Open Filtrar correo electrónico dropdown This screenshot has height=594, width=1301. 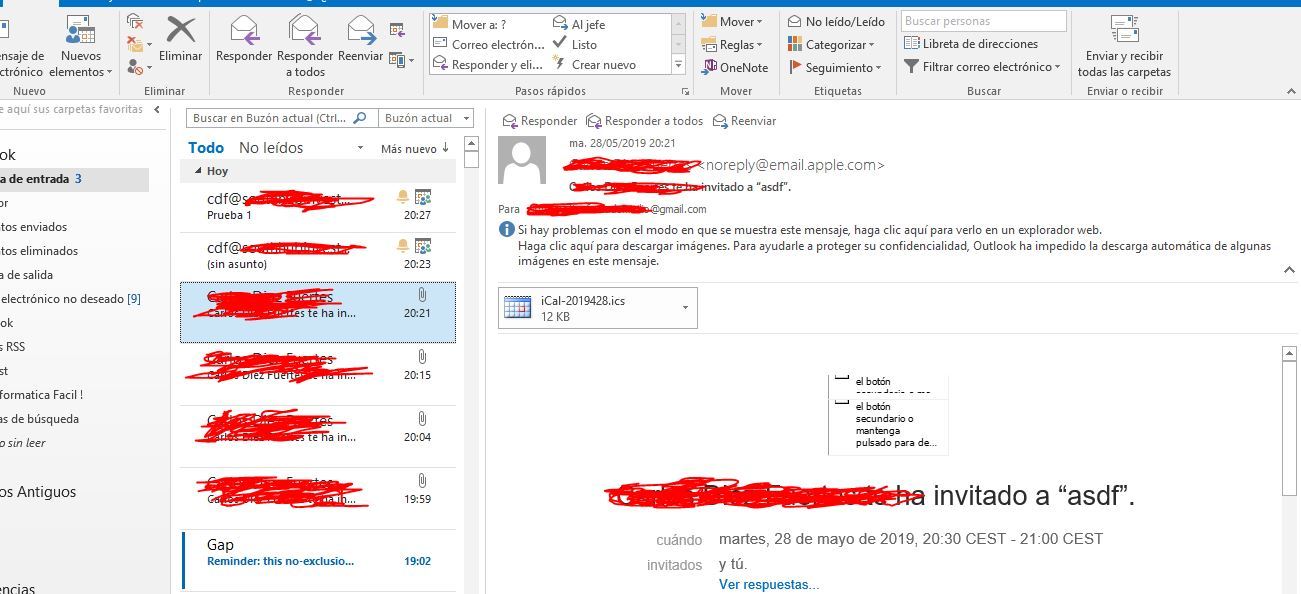(983, 66)
